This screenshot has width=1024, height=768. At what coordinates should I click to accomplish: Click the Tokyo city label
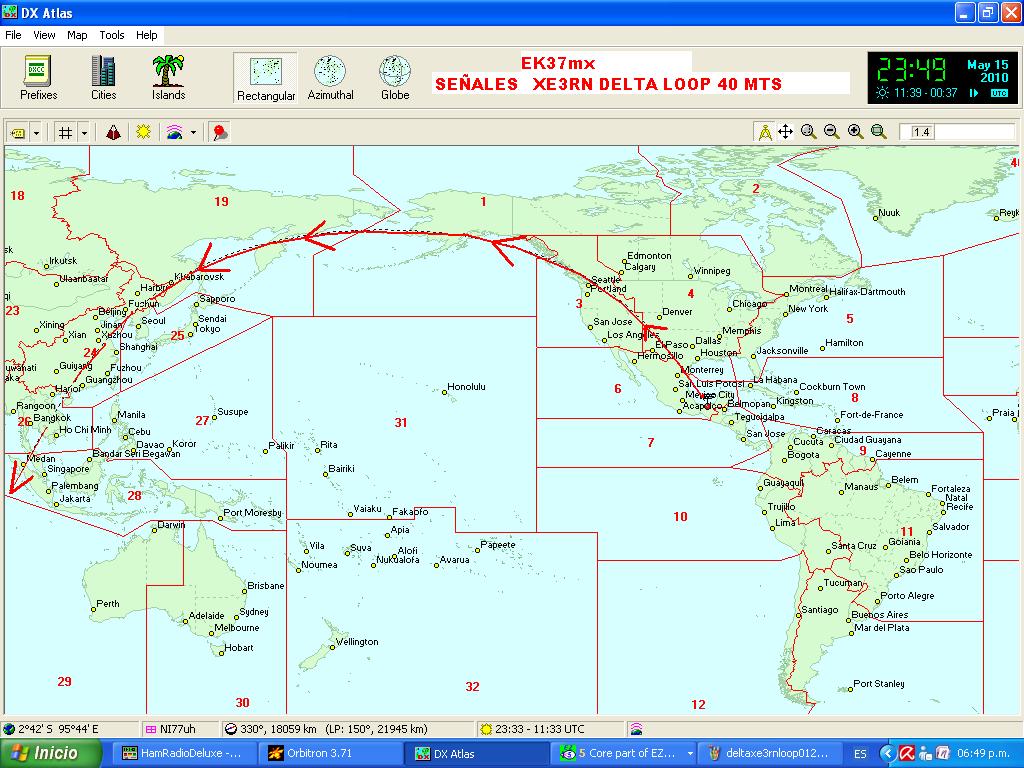tap(207, 328)
